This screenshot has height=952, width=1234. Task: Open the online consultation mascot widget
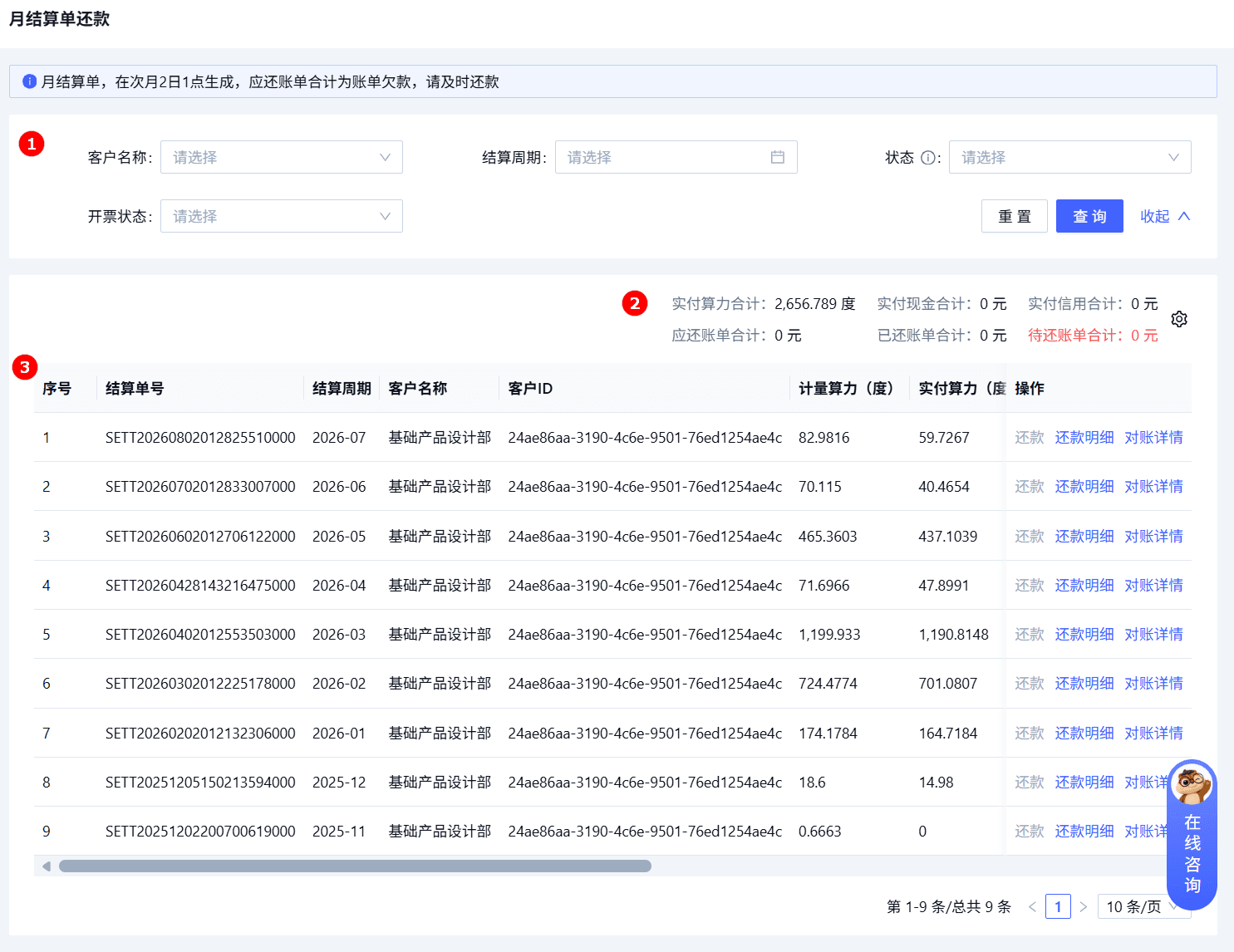pos(1192,835)
